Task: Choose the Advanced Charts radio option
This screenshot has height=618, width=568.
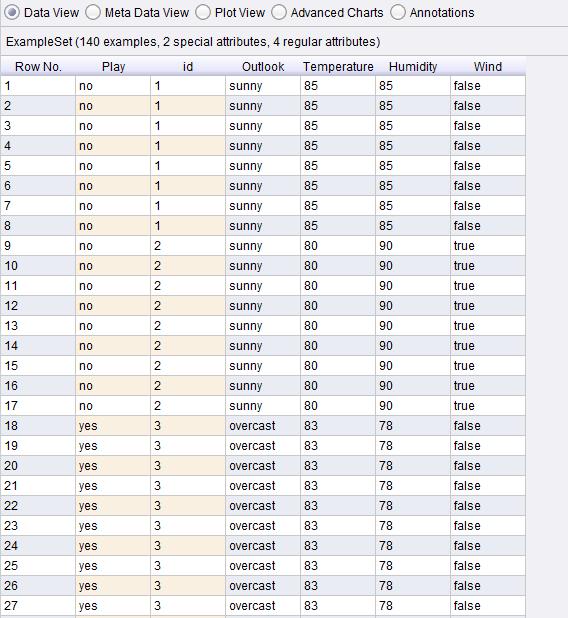Action: pyautogui.click(x=327, y=13)
